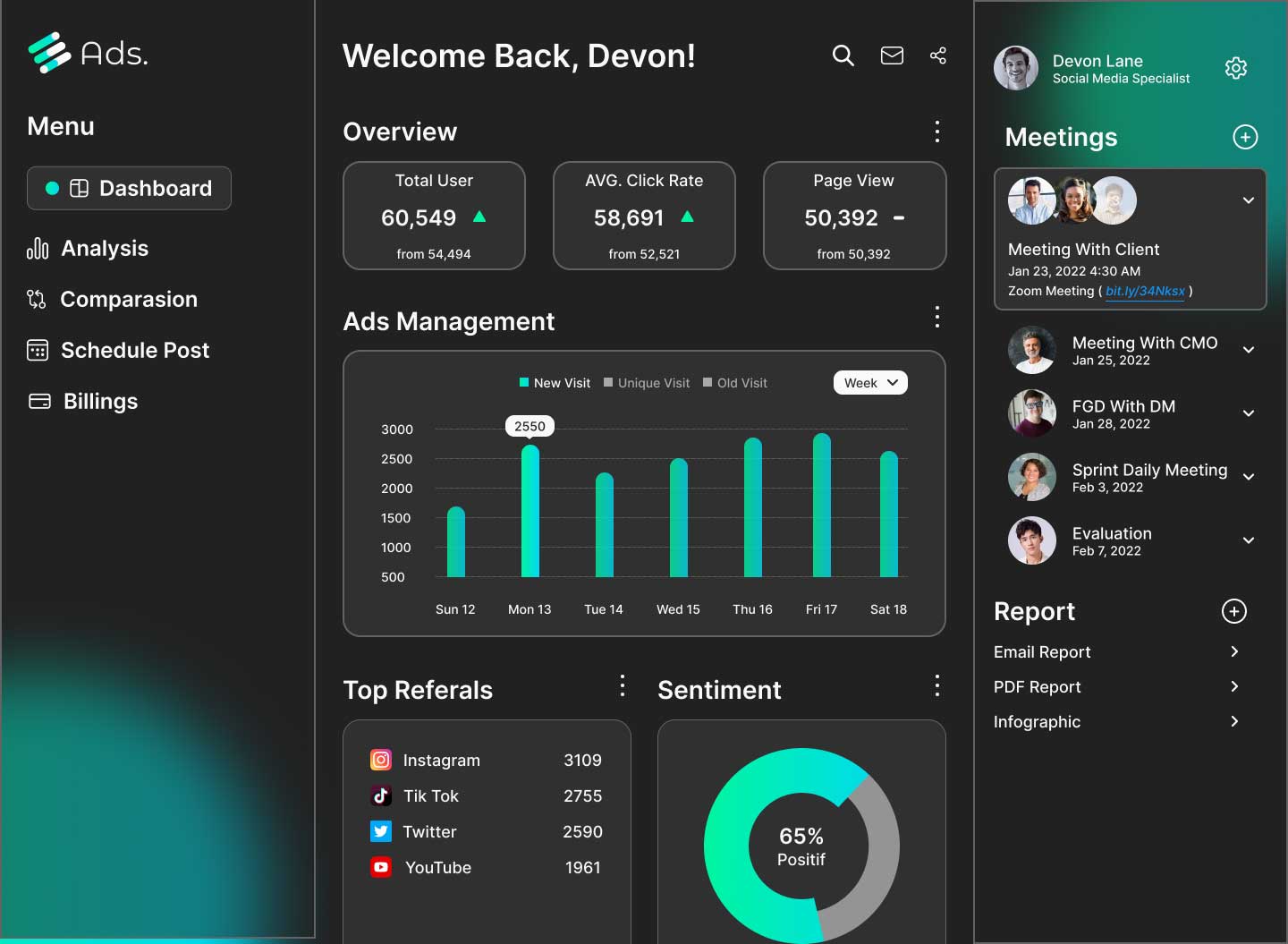This screenshot has height=944, width=1288.
Task: Collapse the Meeting With Client card
Action: (x=1248, y=200)
